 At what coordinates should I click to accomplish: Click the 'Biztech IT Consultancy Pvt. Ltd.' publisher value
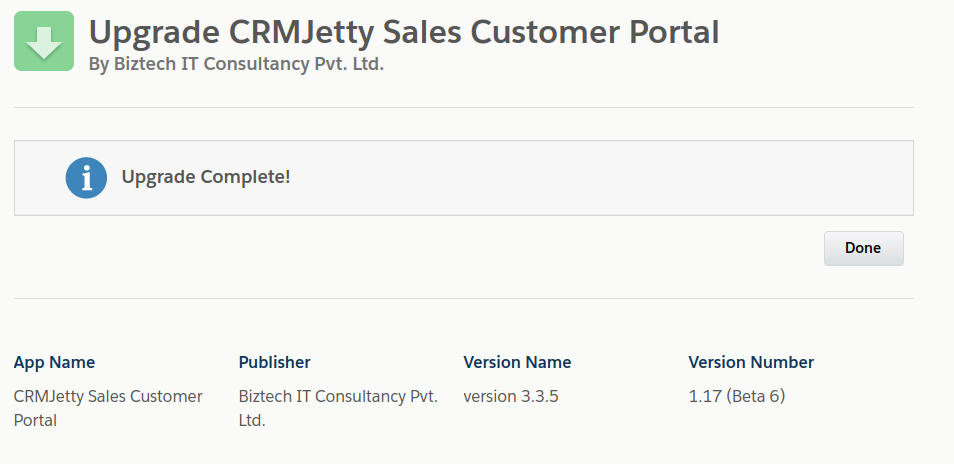(338, 397)
